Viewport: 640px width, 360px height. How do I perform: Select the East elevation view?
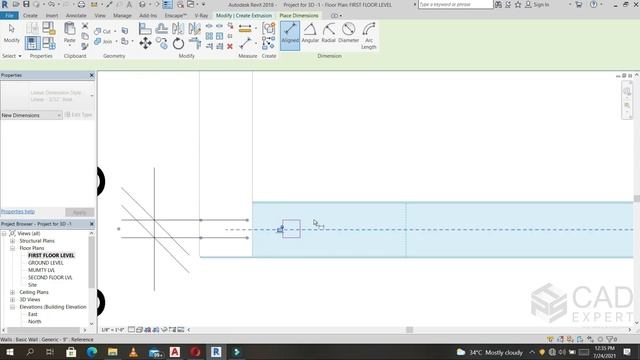[33, 314]
